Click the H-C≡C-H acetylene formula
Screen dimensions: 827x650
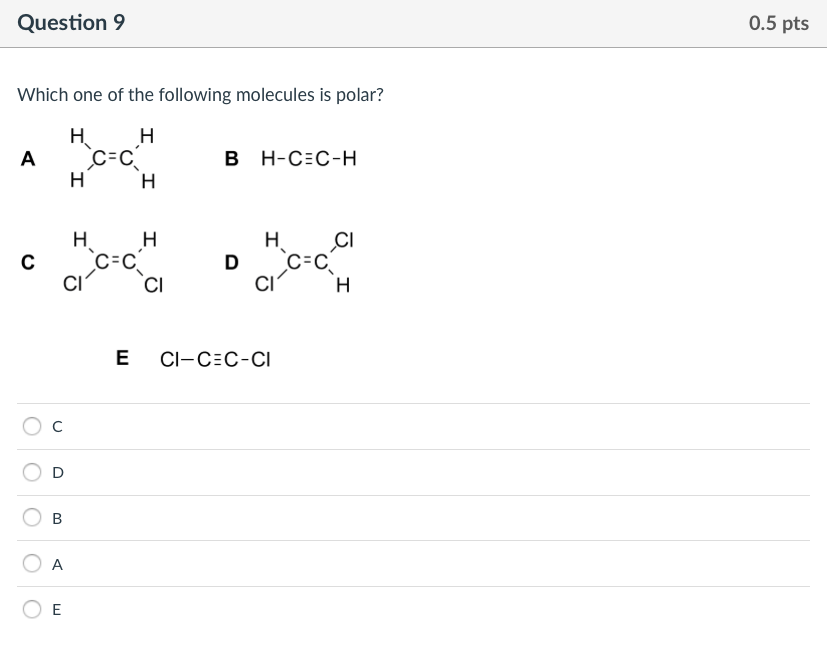(x=308, y=158)
